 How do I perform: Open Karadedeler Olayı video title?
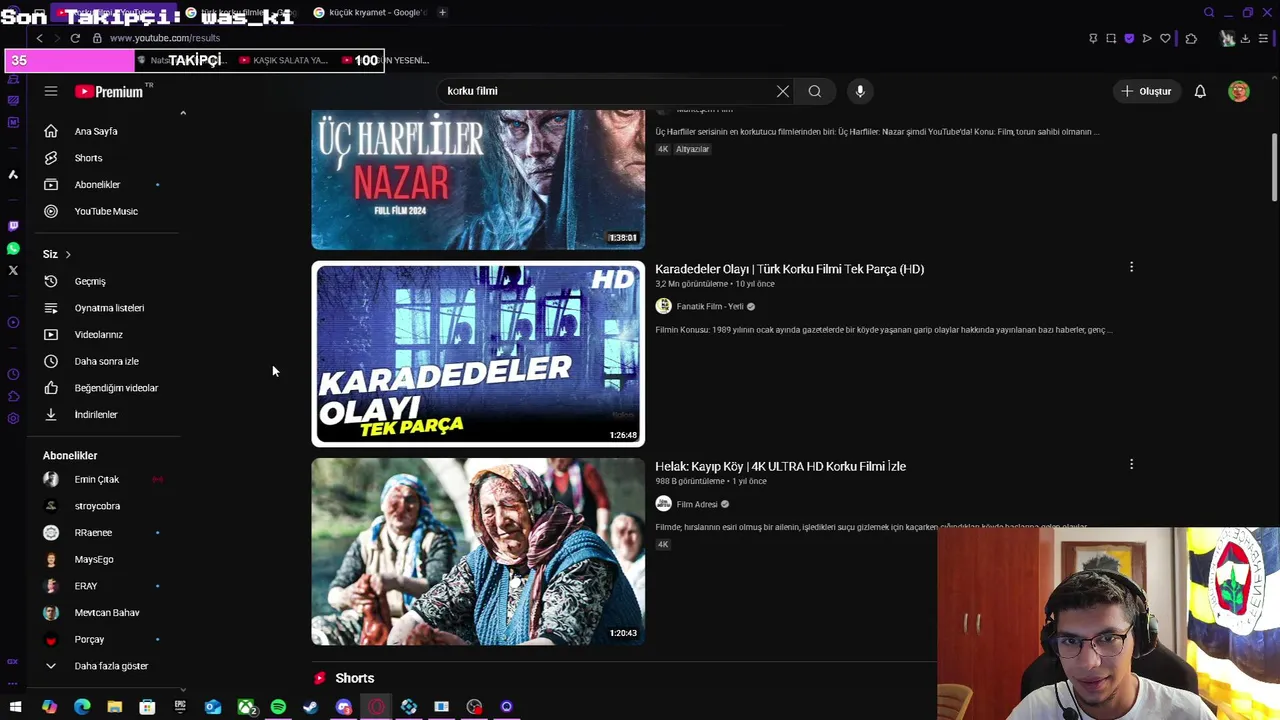[x=789, y=269]
